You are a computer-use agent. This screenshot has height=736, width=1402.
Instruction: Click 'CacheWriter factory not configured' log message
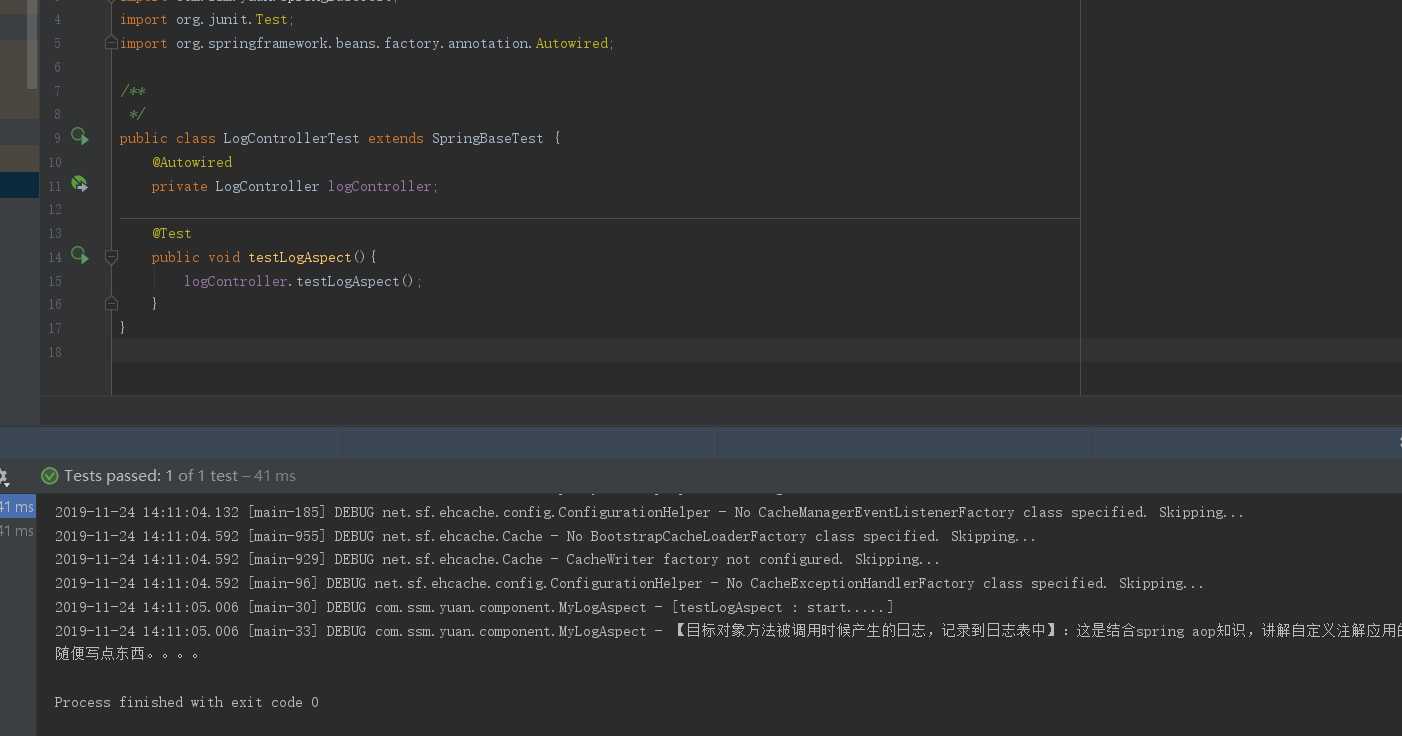[x=706, y=560]
